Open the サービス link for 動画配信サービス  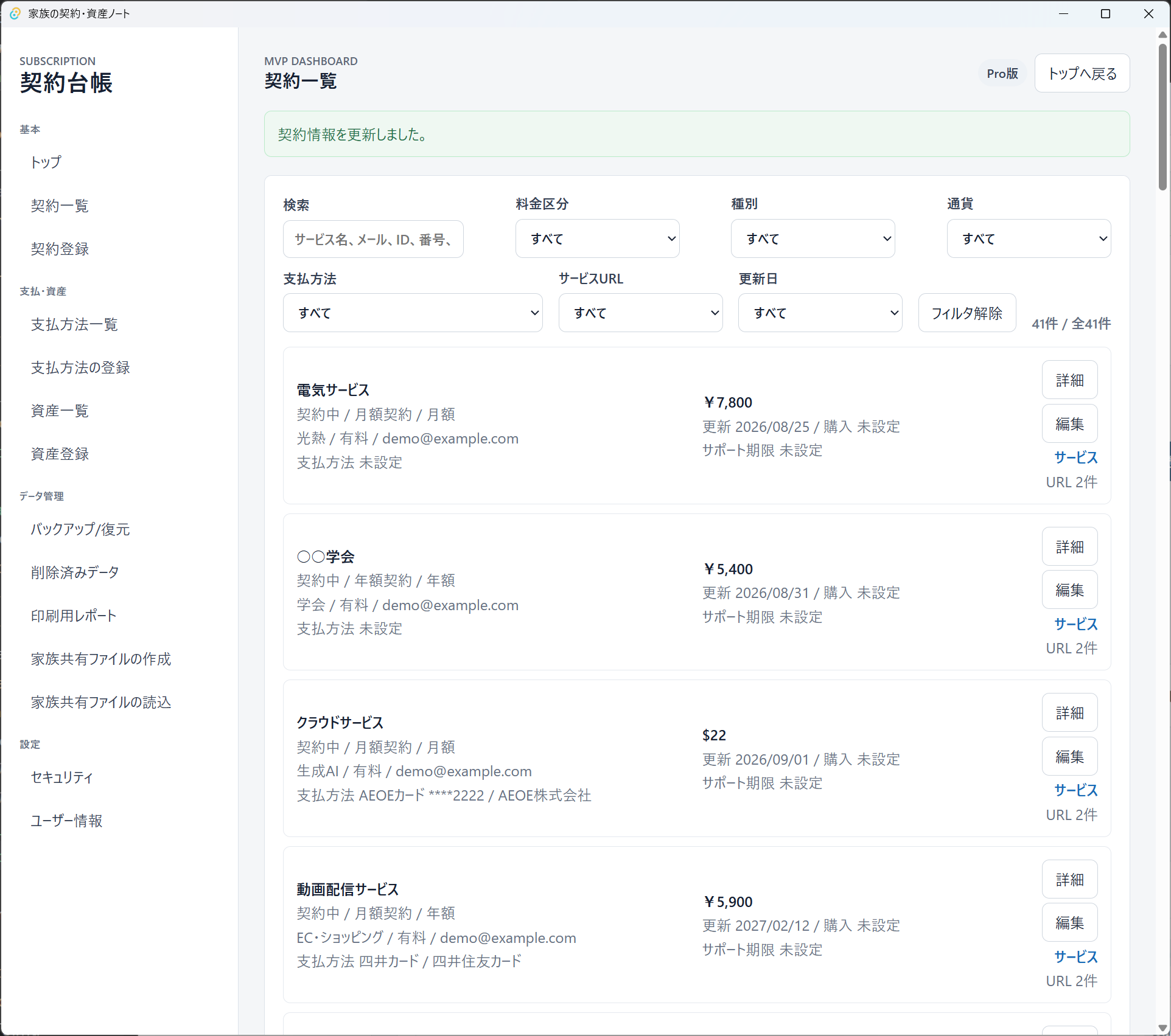tap(1075, 957)
